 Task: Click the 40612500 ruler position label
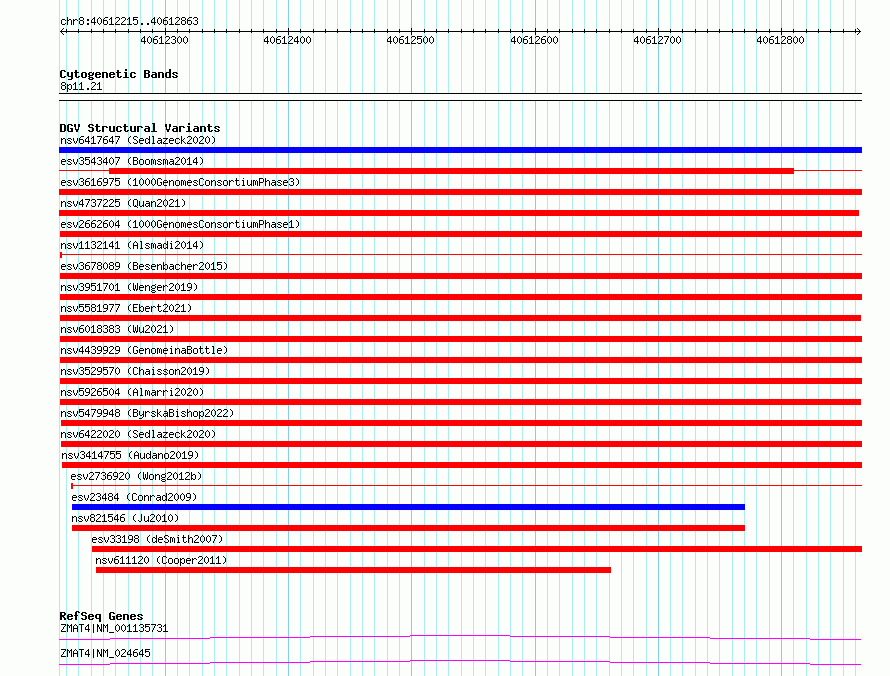pos(410,40)
